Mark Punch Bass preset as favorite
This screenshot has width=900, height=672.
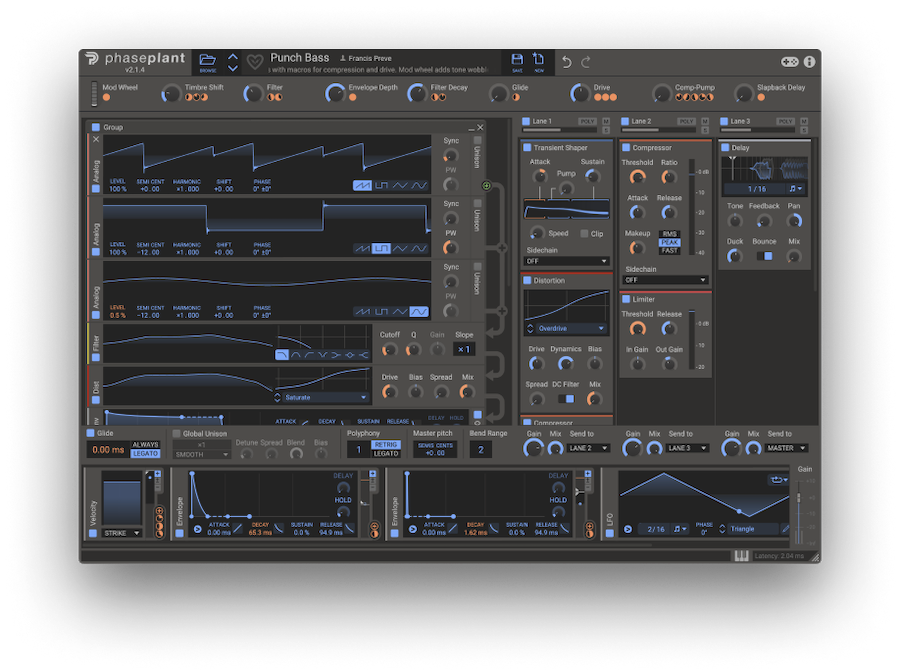click(254, 61)
